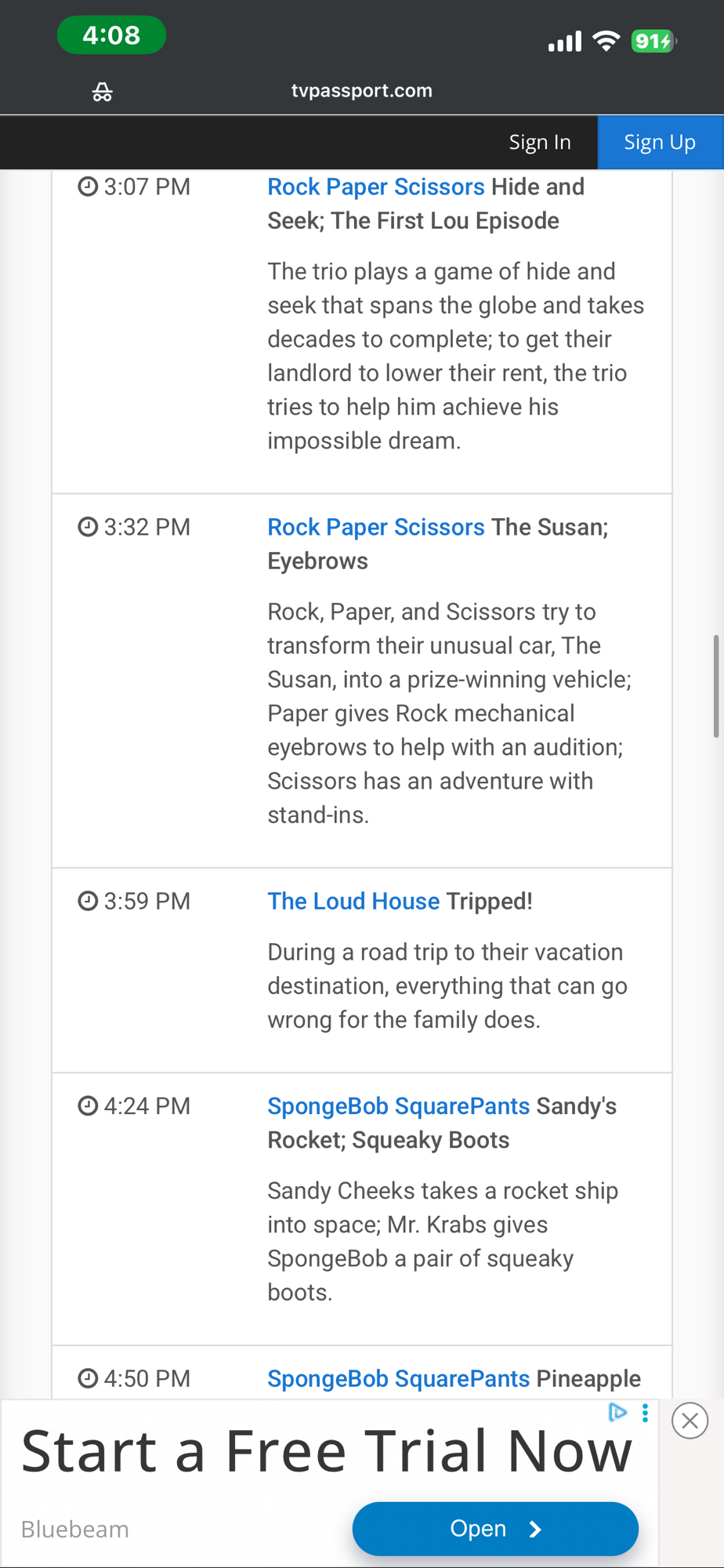Tap the clock icon beside 3:59 PM

click(x=88, y=901)
